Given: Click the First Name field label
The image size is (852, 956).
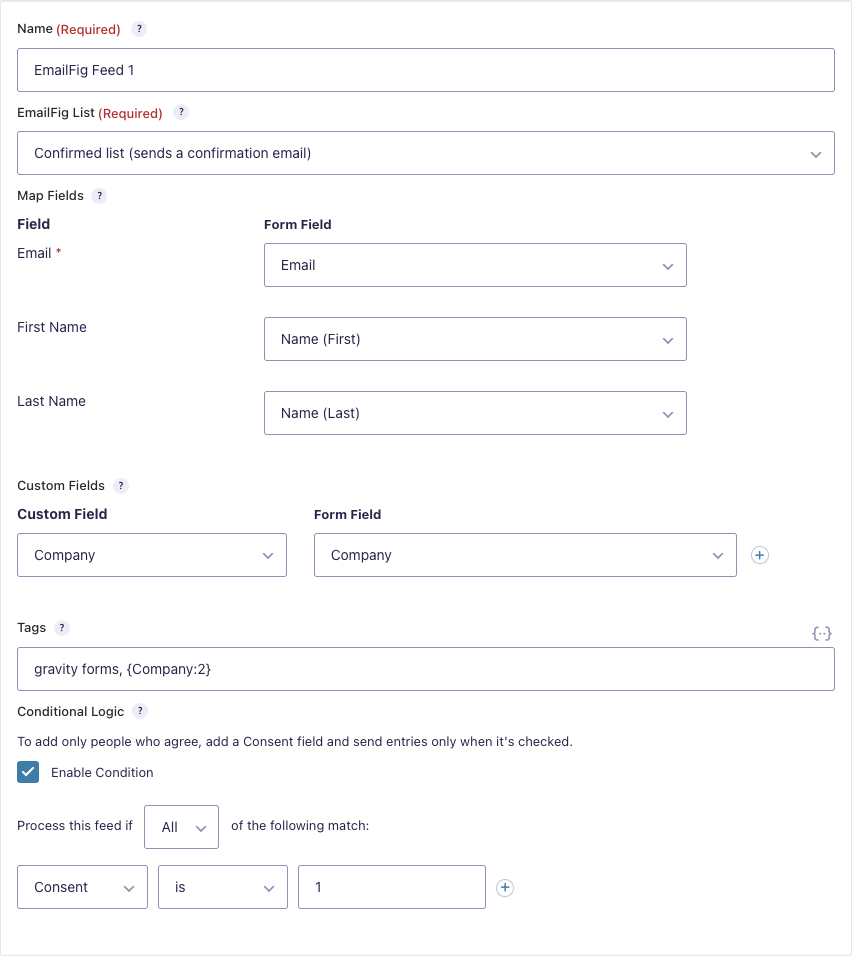Looking at the screenshot, I should [x=52, y=327].
